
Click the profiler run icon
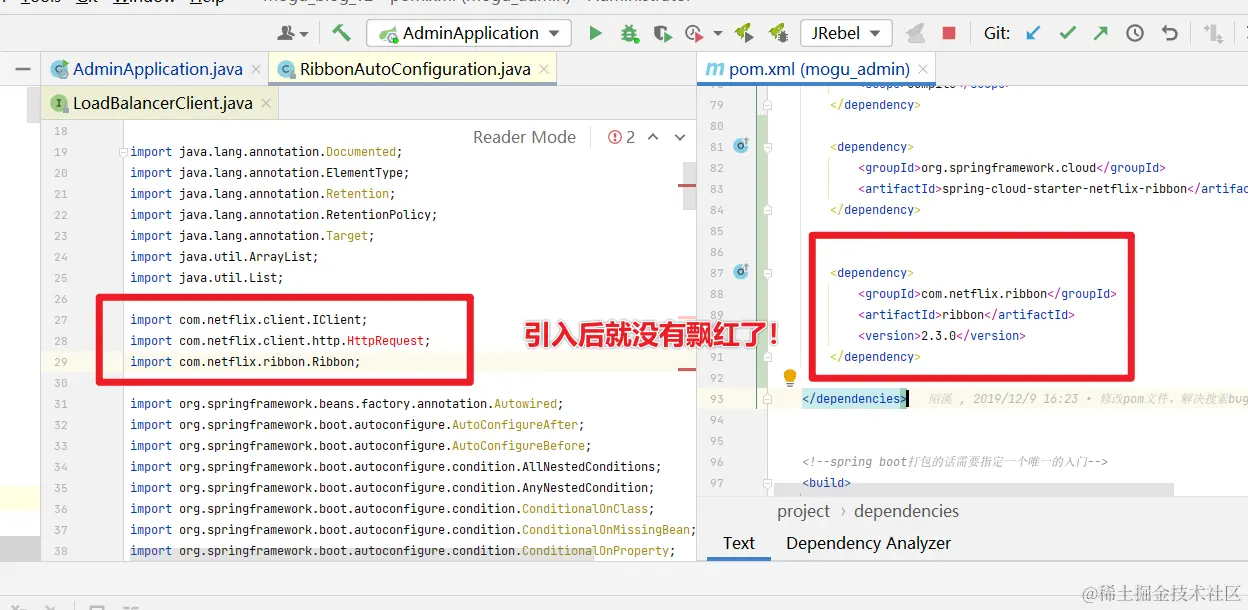click(694, 33)
